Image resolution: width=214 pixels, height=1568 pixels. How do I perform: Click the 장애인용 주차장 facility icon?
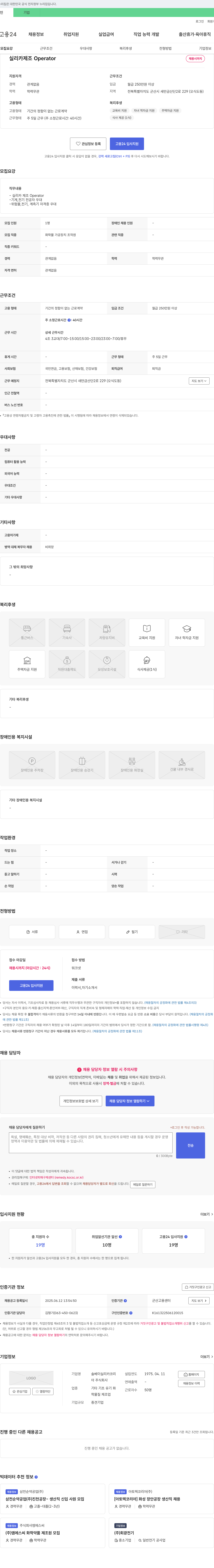(x=32, y=765)
